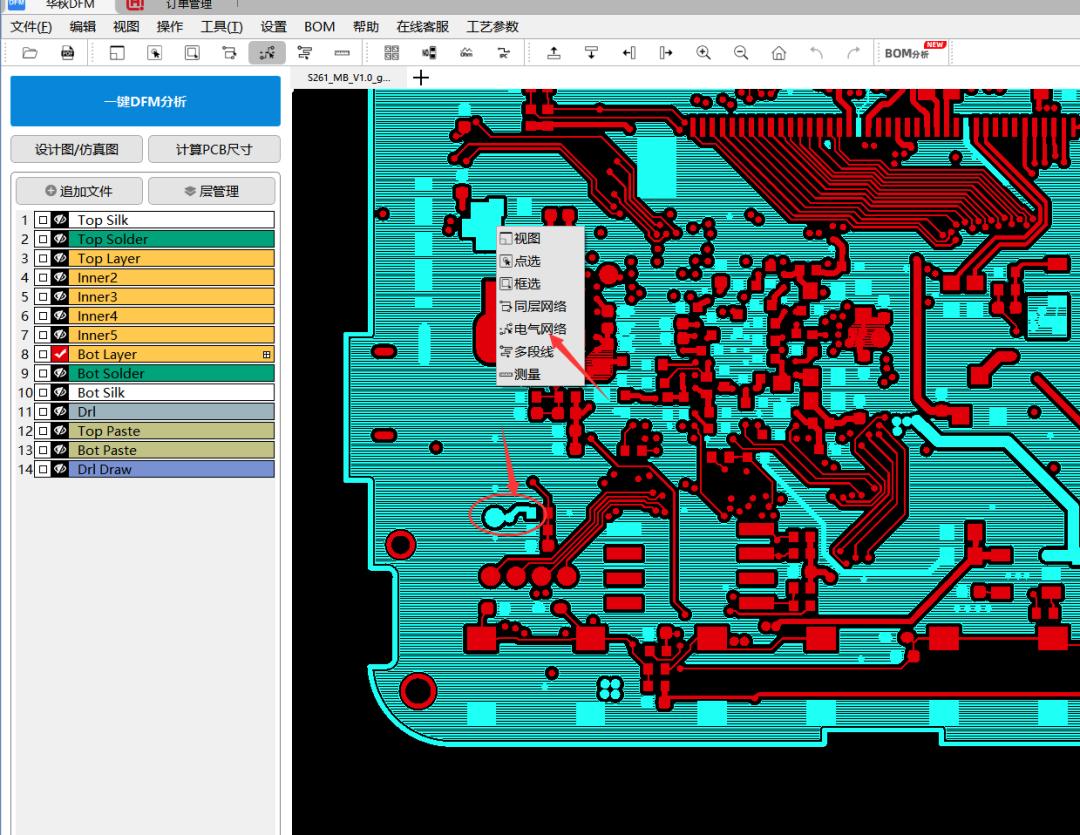This screenshot has height=835, width=1080.
Task: Click the Inner3 layer color bar
Action: point(173,297)
